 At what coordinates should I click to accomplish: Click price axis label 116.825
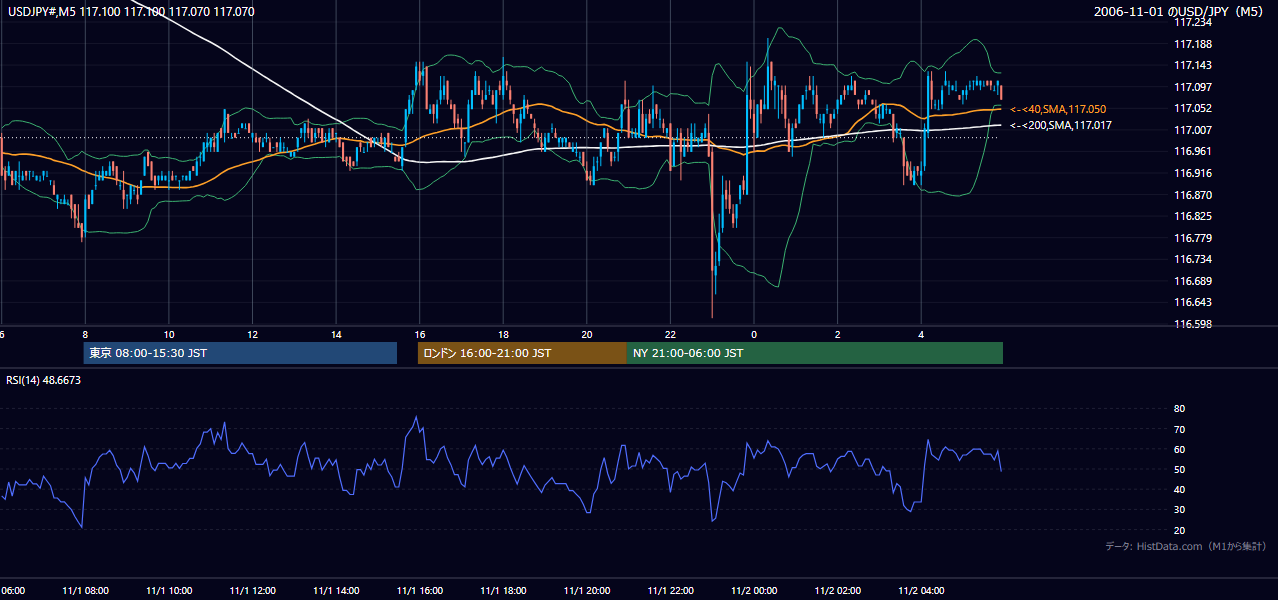(1193, 216)
